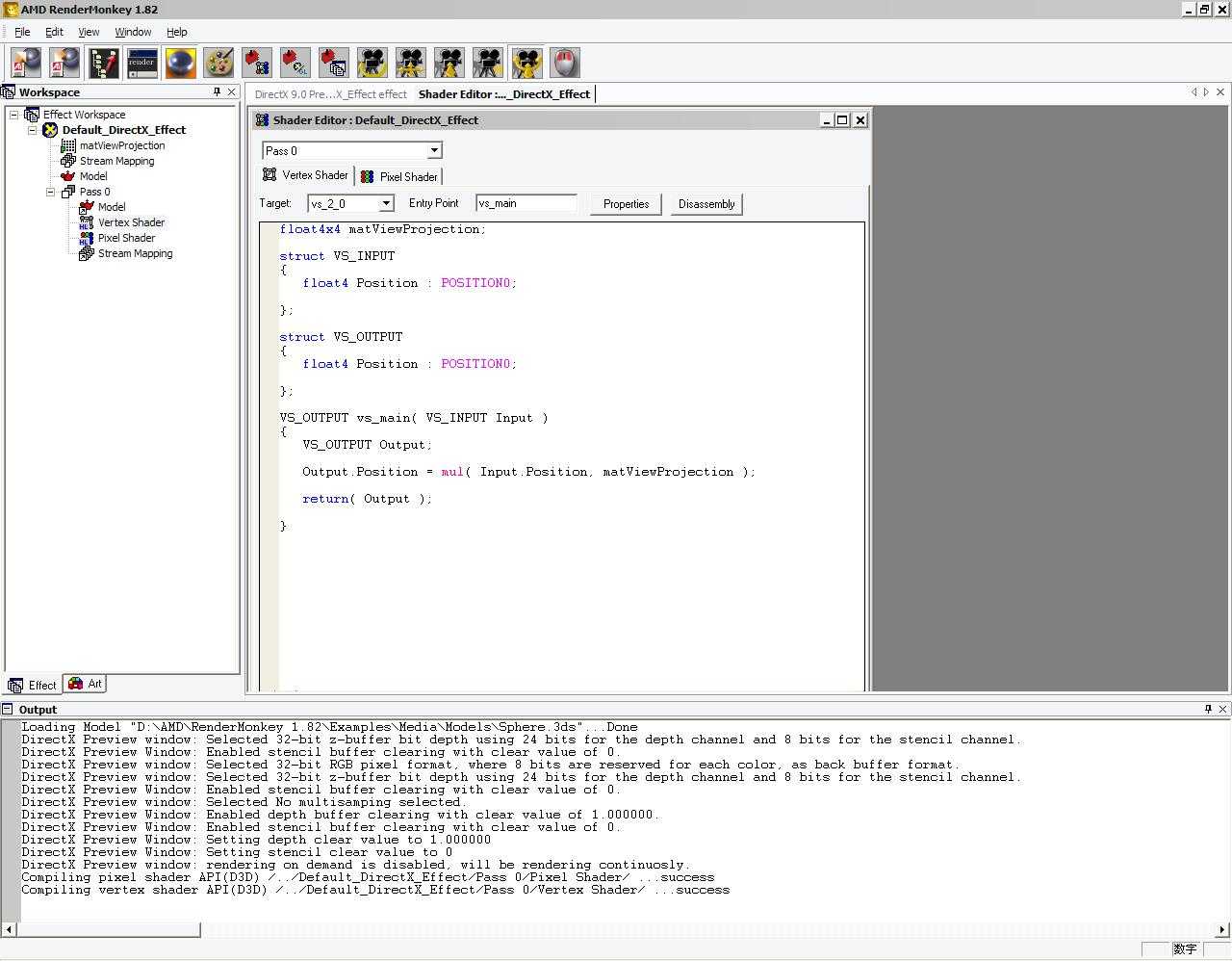
Task: Switch to the Effect workspace tab
Action: (33, 685)
